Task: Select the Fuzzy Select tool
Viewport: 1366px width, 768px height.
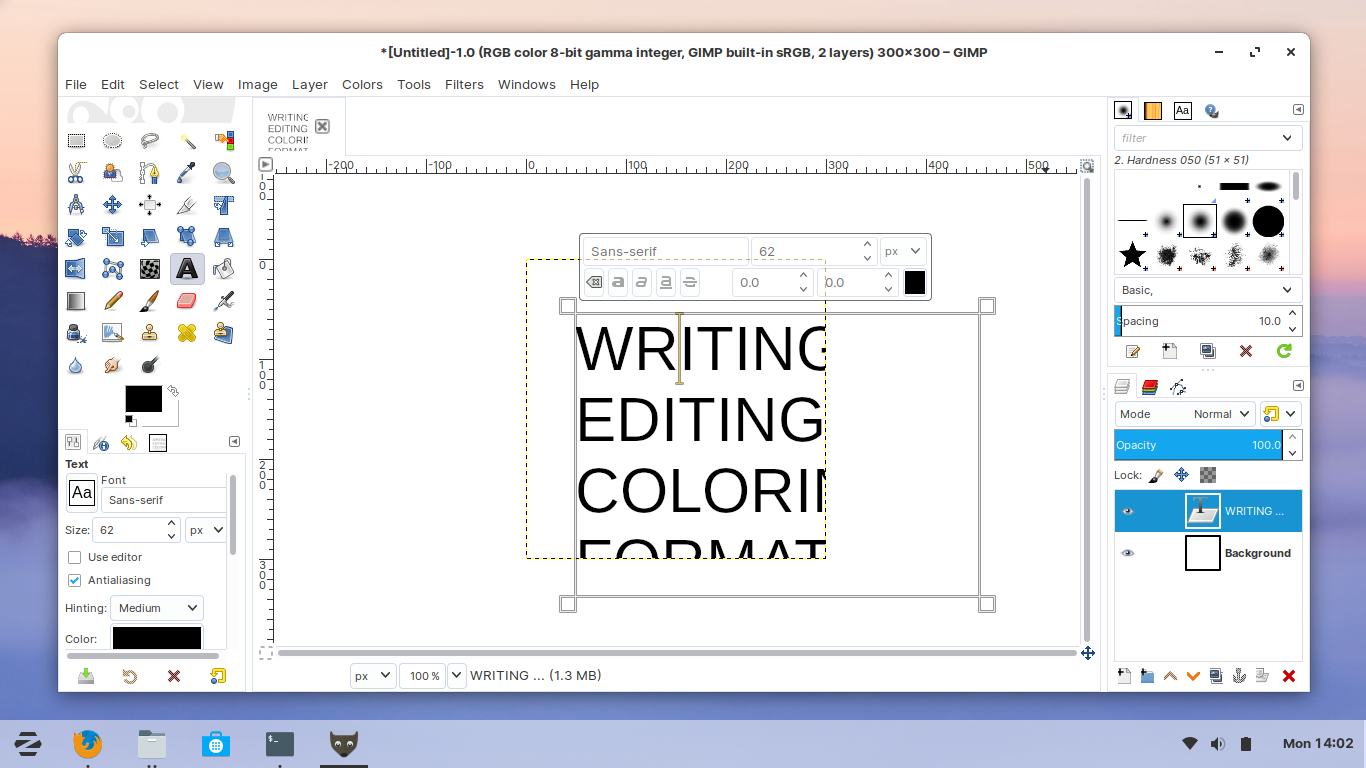Action: coord(186,141)
